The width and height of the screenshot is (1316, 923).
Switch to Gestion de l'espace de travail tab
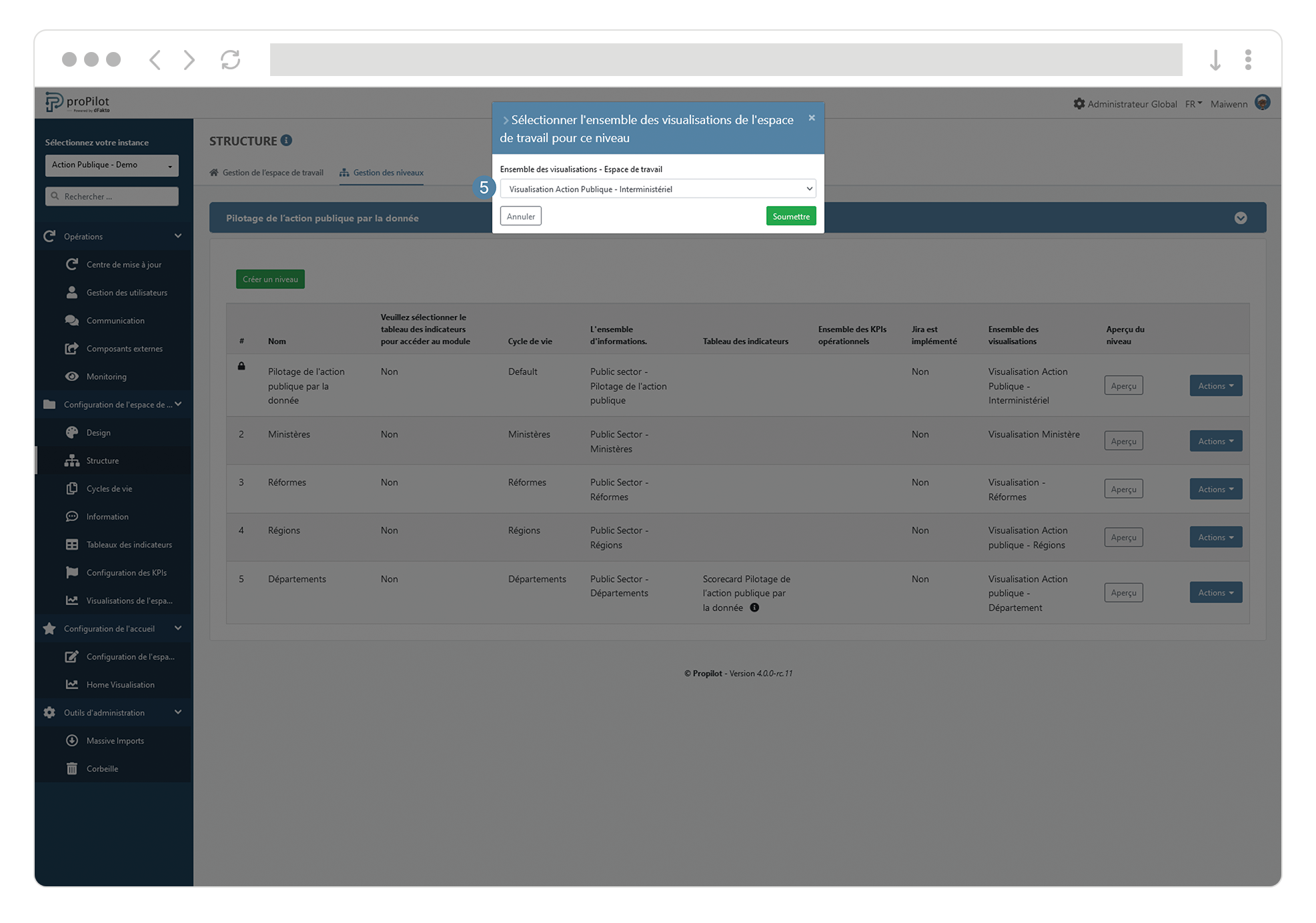273,172
